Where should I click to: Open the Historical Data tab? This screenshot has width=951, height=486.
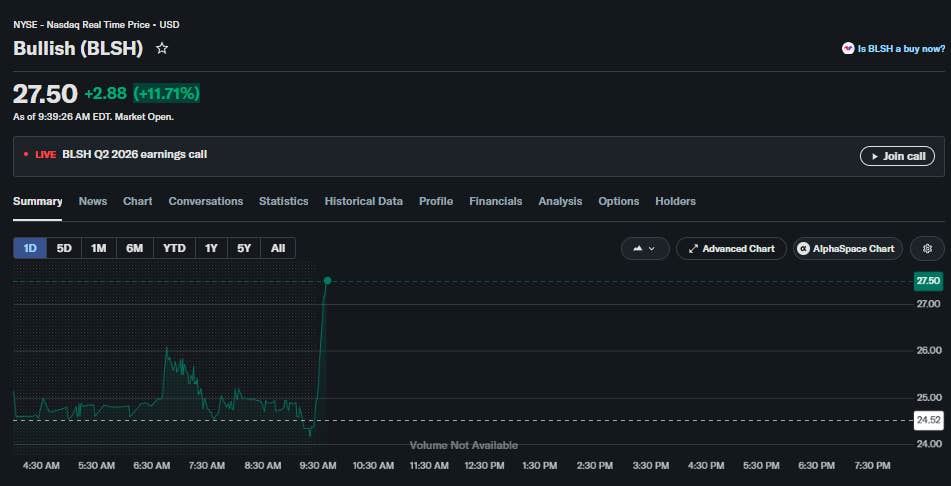click(363, 201)
